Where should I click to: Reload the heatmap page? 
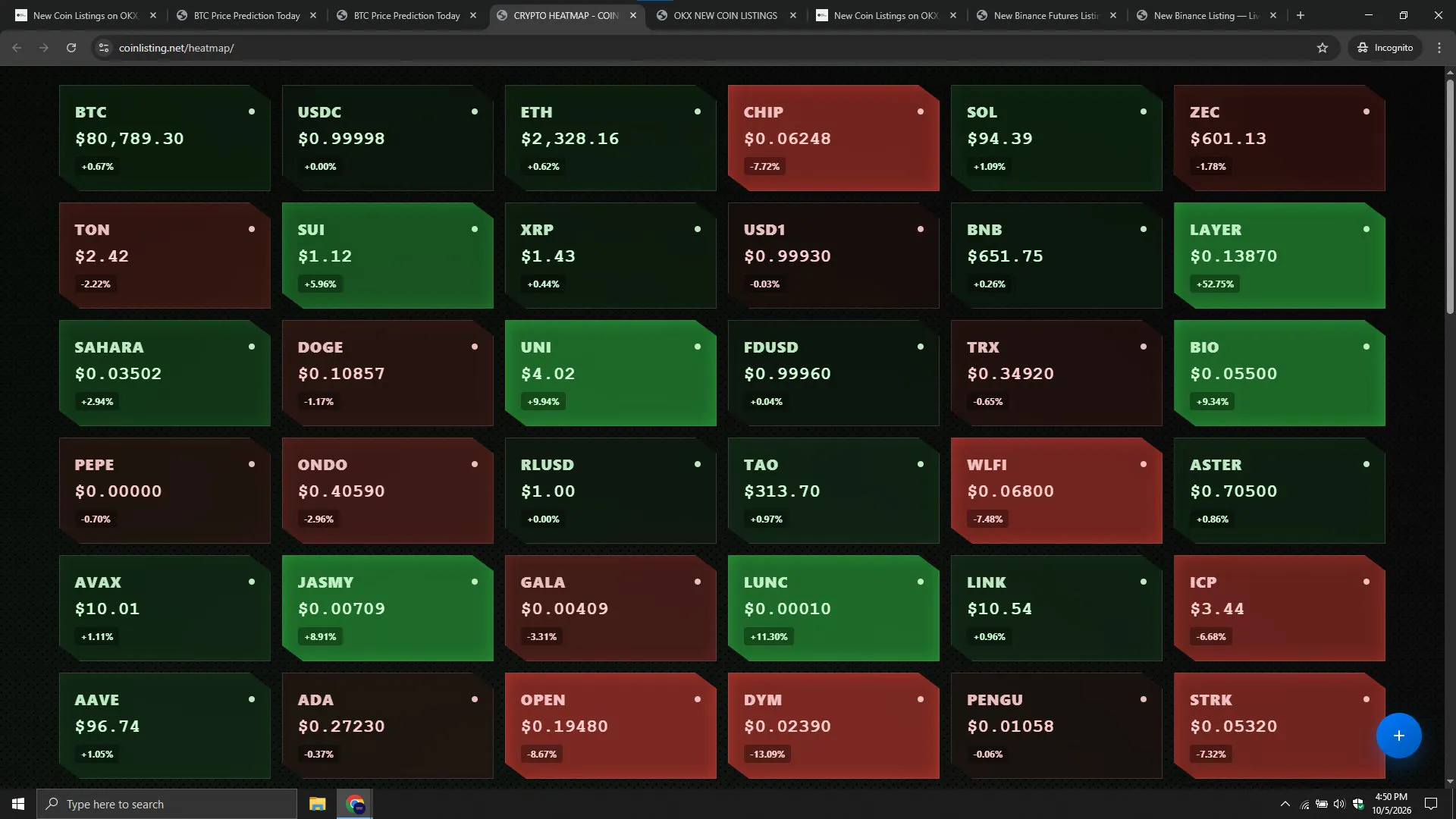[x=71, y=48]
